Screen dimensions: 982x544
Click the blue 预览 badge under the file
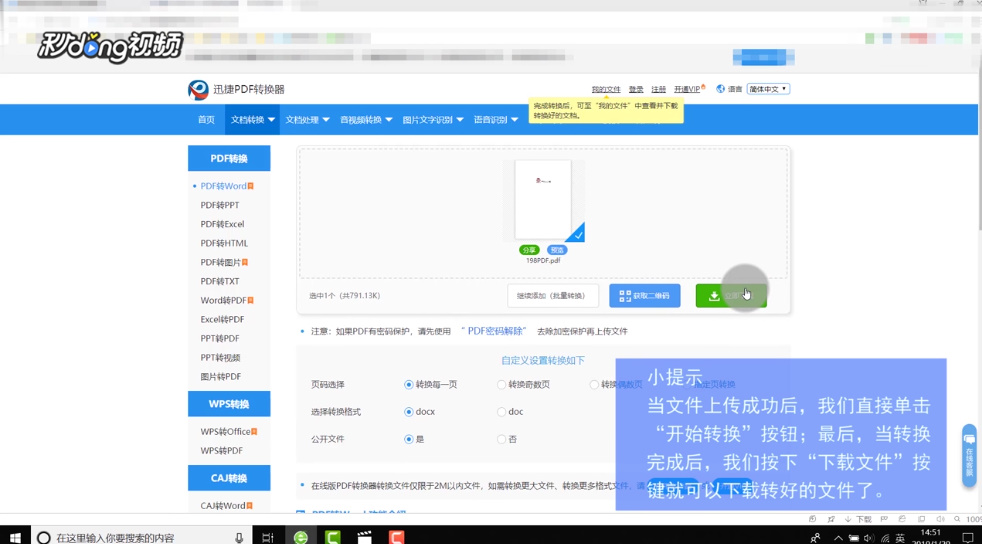pyautogui.click(x=557, y=250)
